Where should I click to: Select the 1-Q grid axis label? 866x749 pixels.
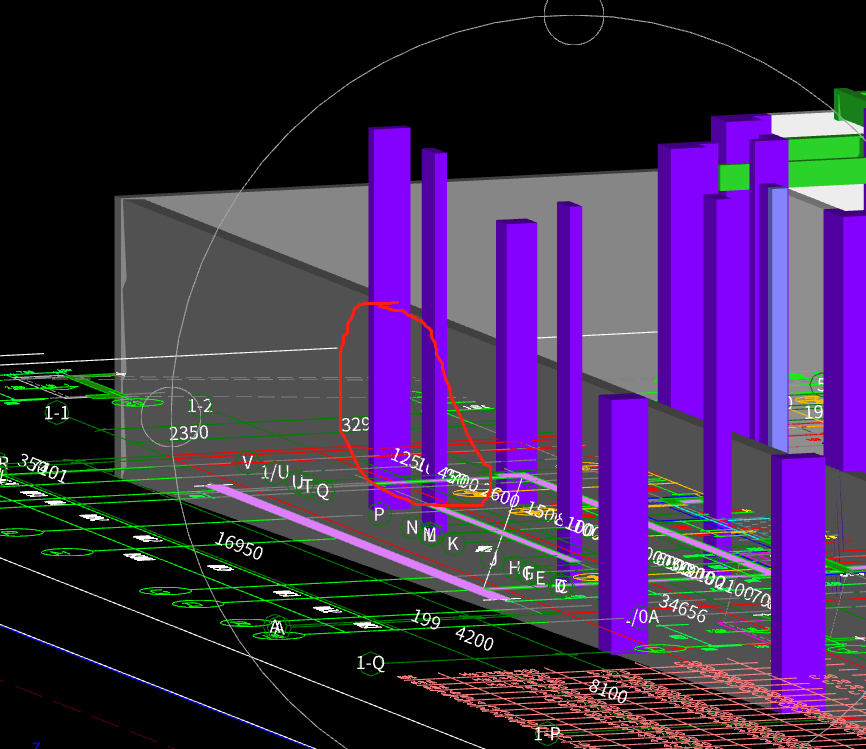(x=371, y=662)
